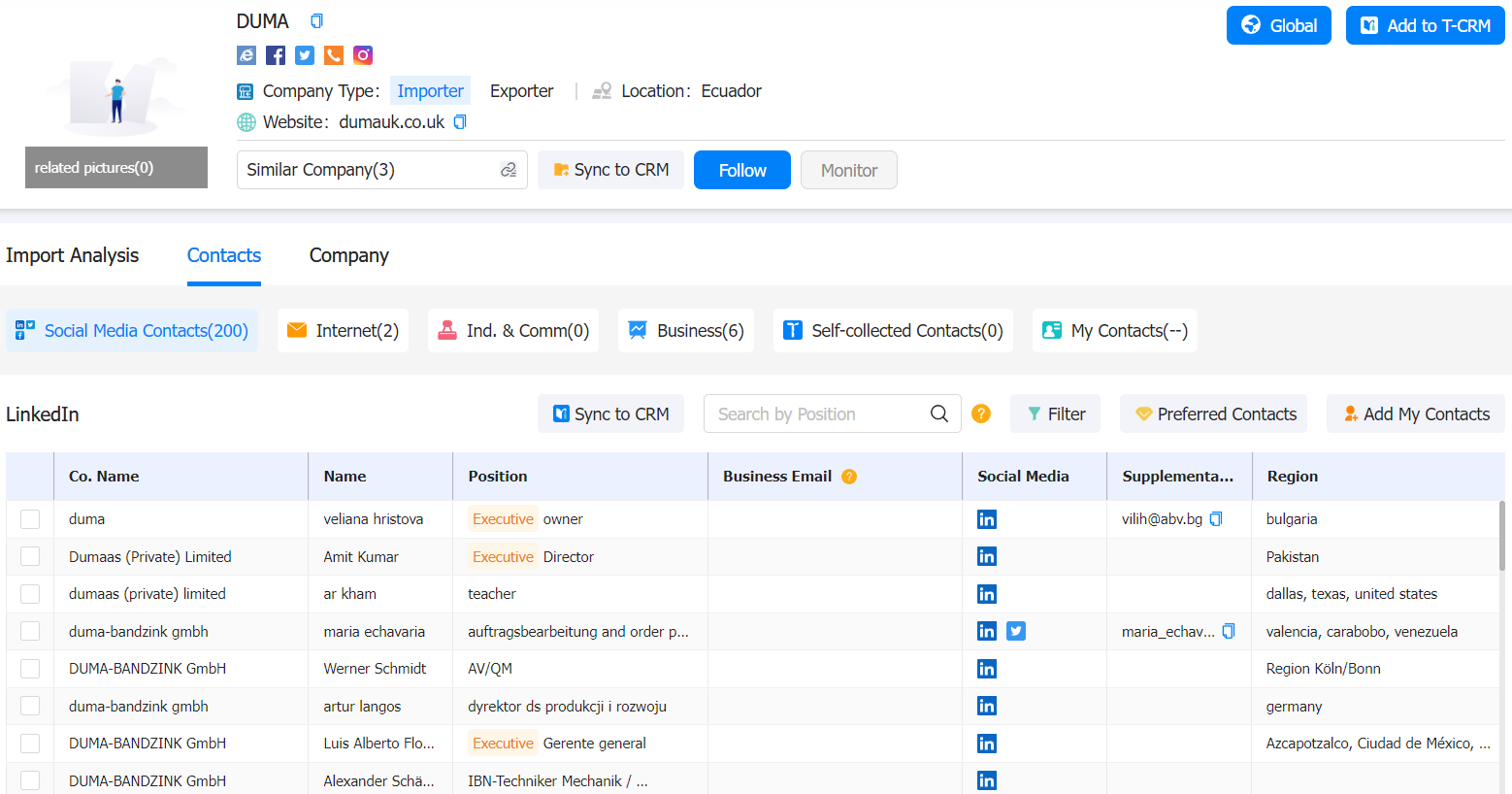Open Preferred Contacts

[x=1213, y=414]
